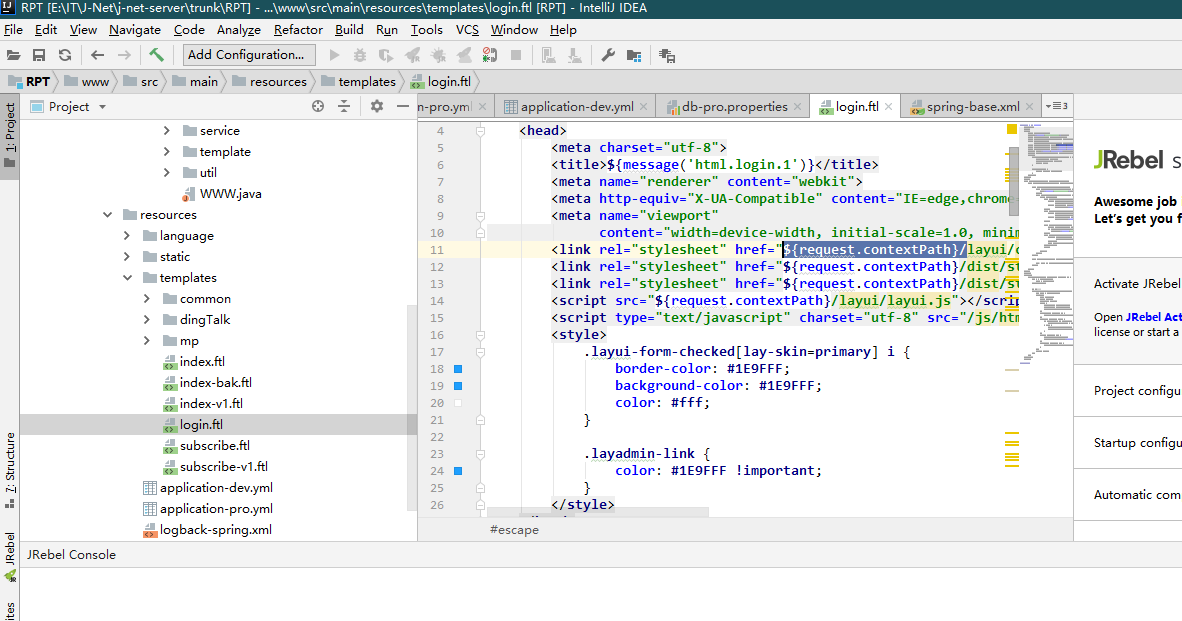Open the Settings wrench icon on toolbar
The height and width of the screenshot is (621, 1182).
coord(609,55)
